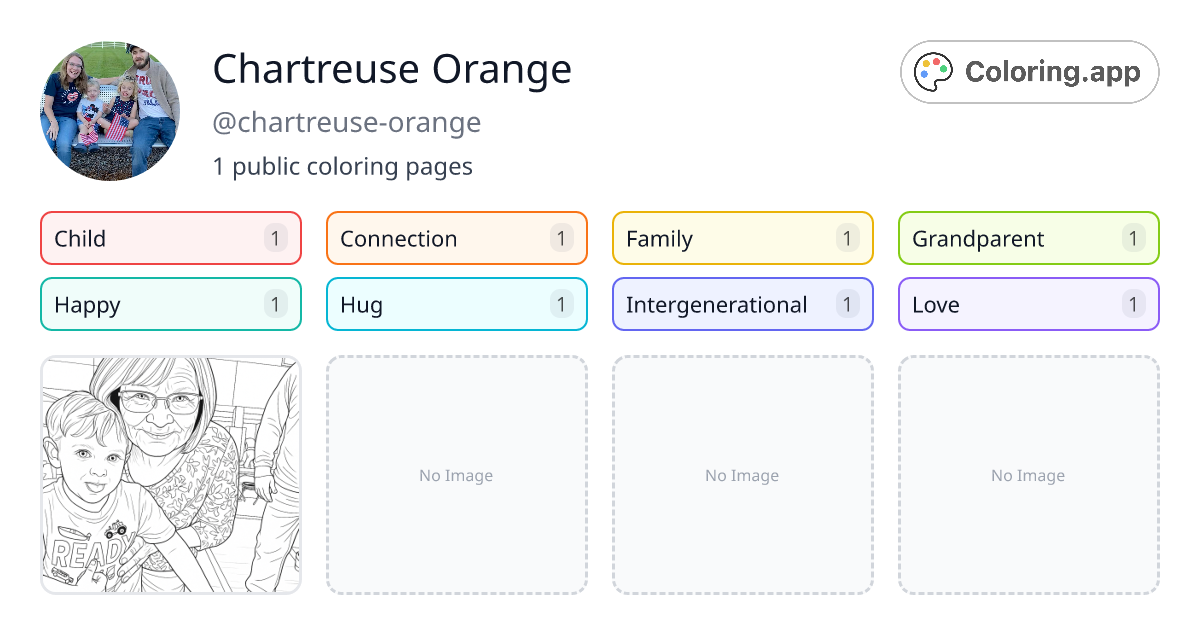Click the count badge on Child tag
The image size is (1200, 630).
point(276,238)
